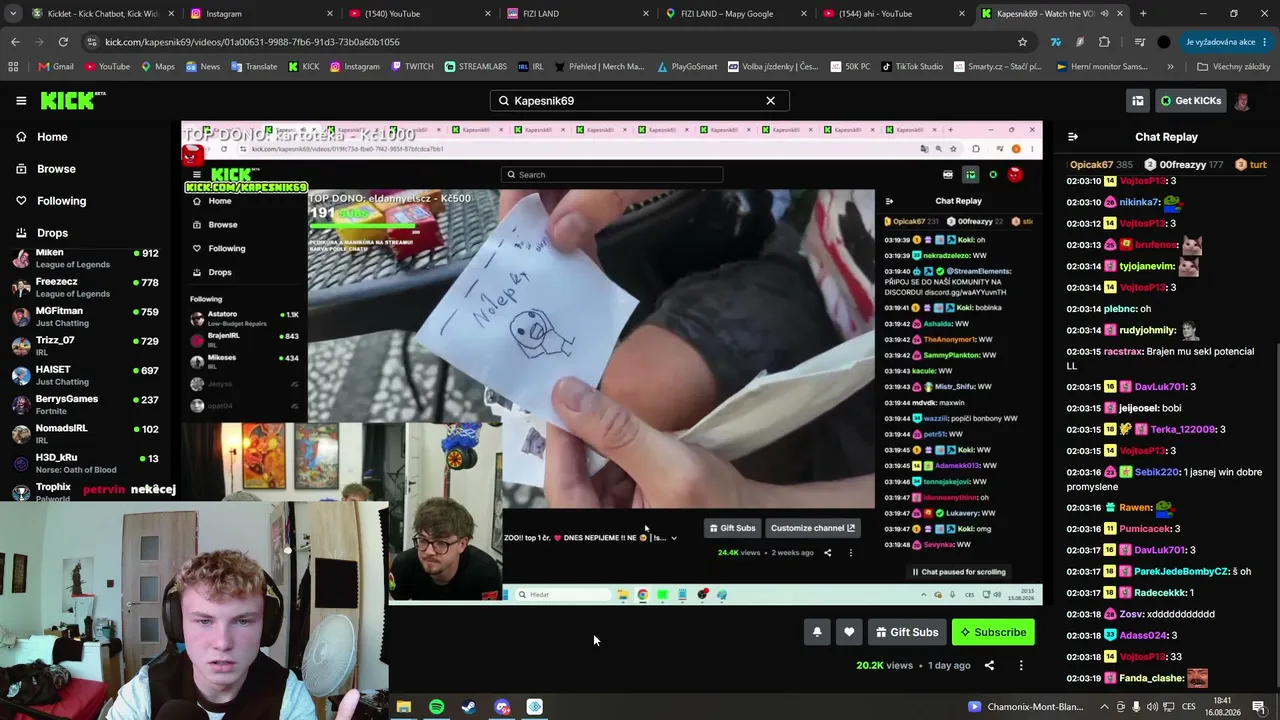Open the Chamonix-Mont-Blanc taskbar widget
This screenshot has width=1280, height=720.
coord(1025,707)
